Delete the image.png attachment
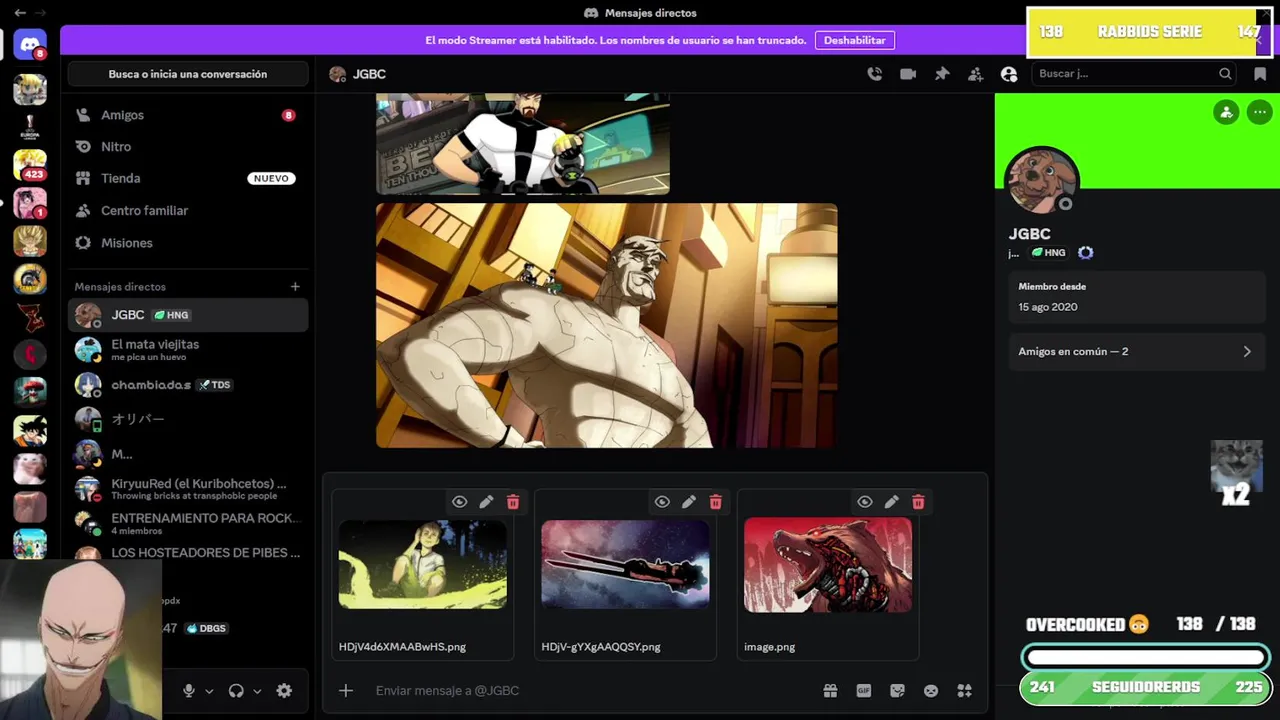This screenshot has width=1280, height=720. [x=919, y=502]
